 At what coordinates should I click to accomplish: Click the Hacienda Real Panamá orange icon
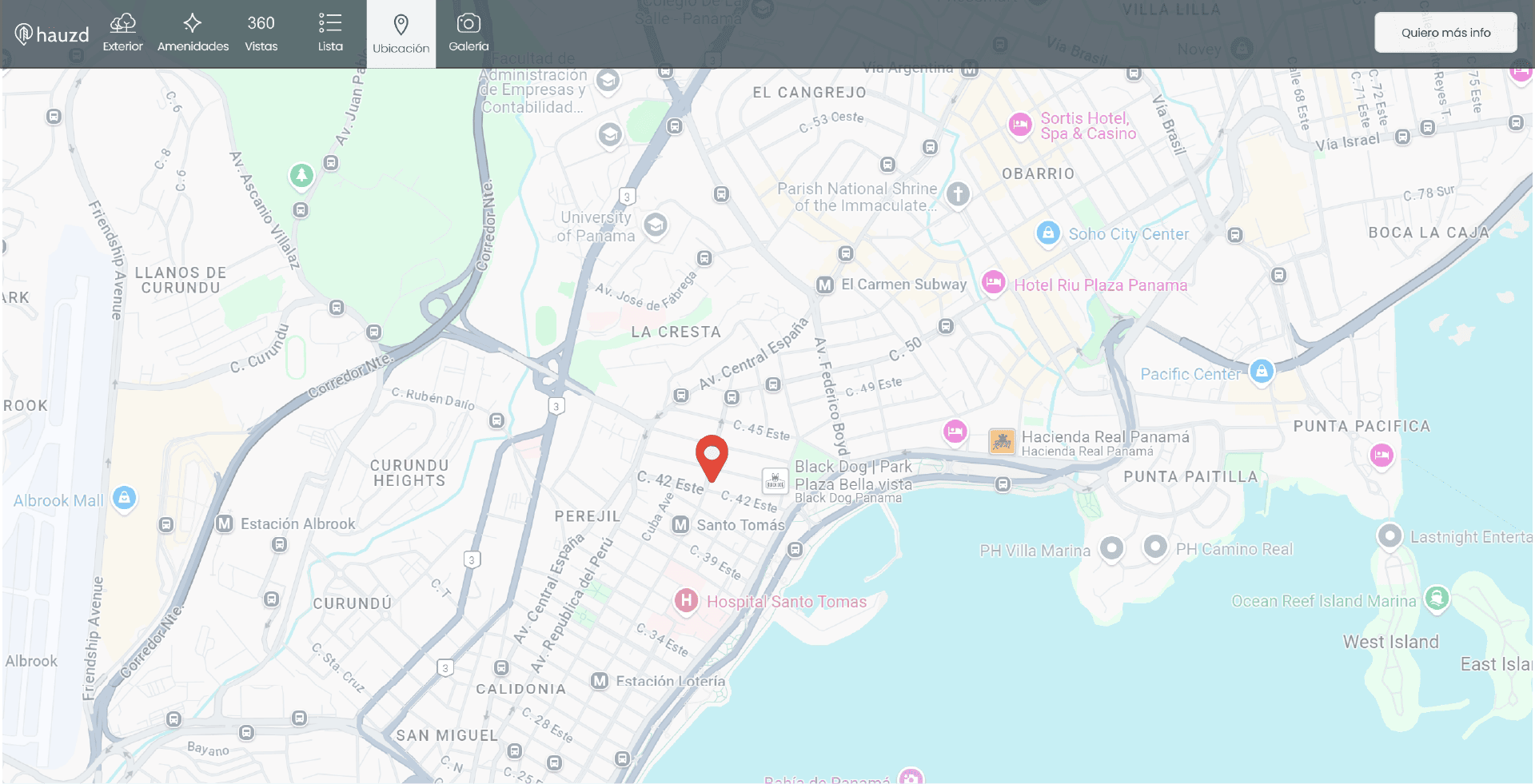pyautogui.click(x=1001, y=441)
